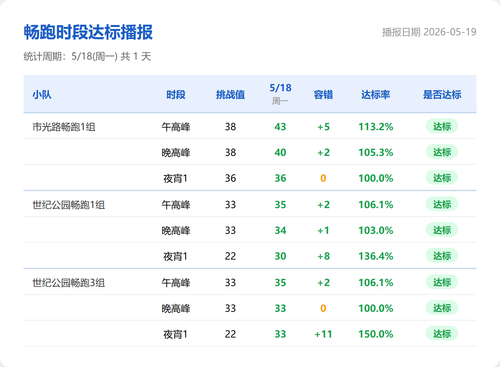500x367 pixels.
Task: Click the 是否达标 column header
Action: pos(442,95)
